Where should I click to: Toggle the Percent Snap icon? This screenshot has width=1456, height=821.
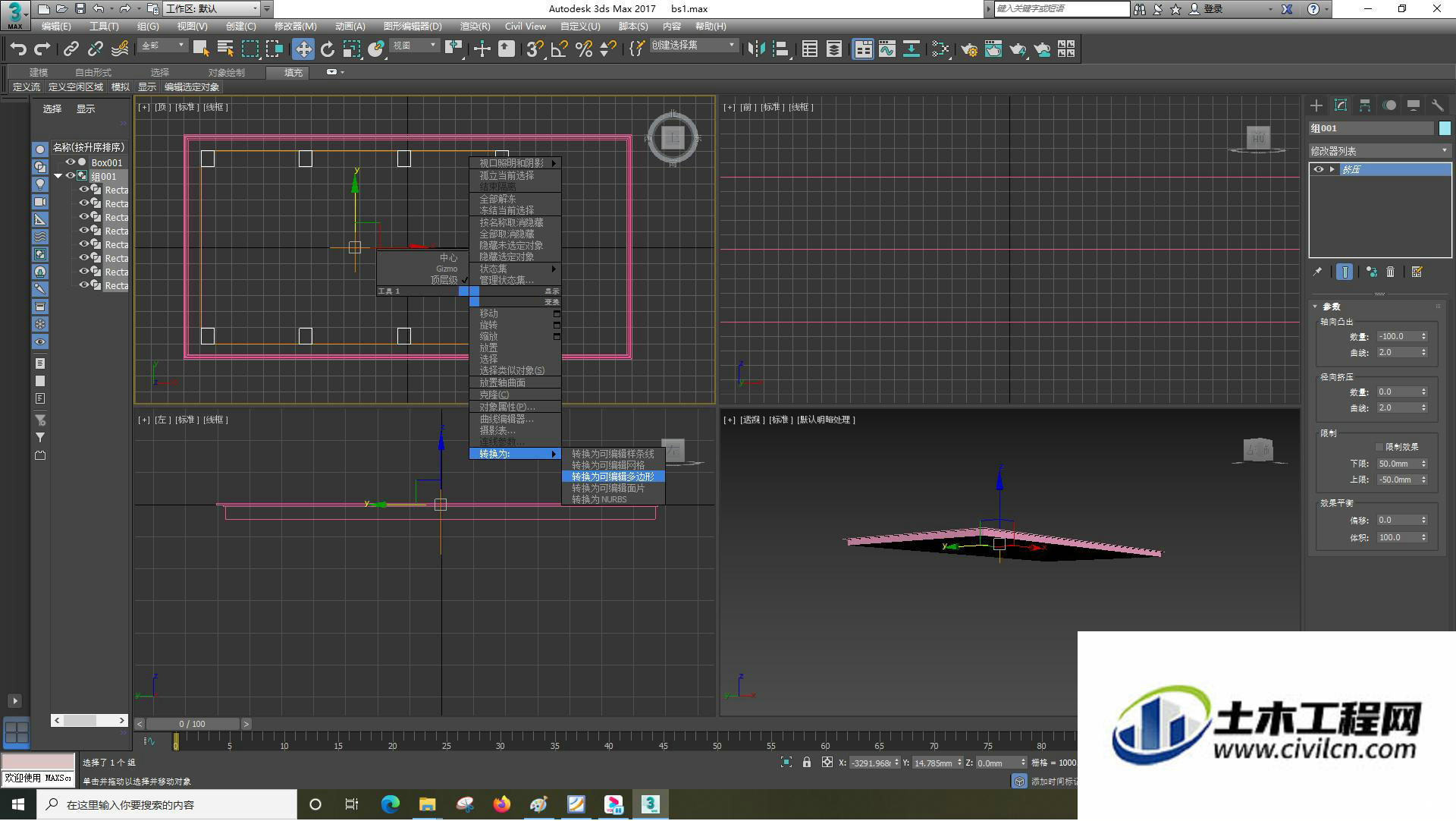pyautogui.click(x=584, y=49)
